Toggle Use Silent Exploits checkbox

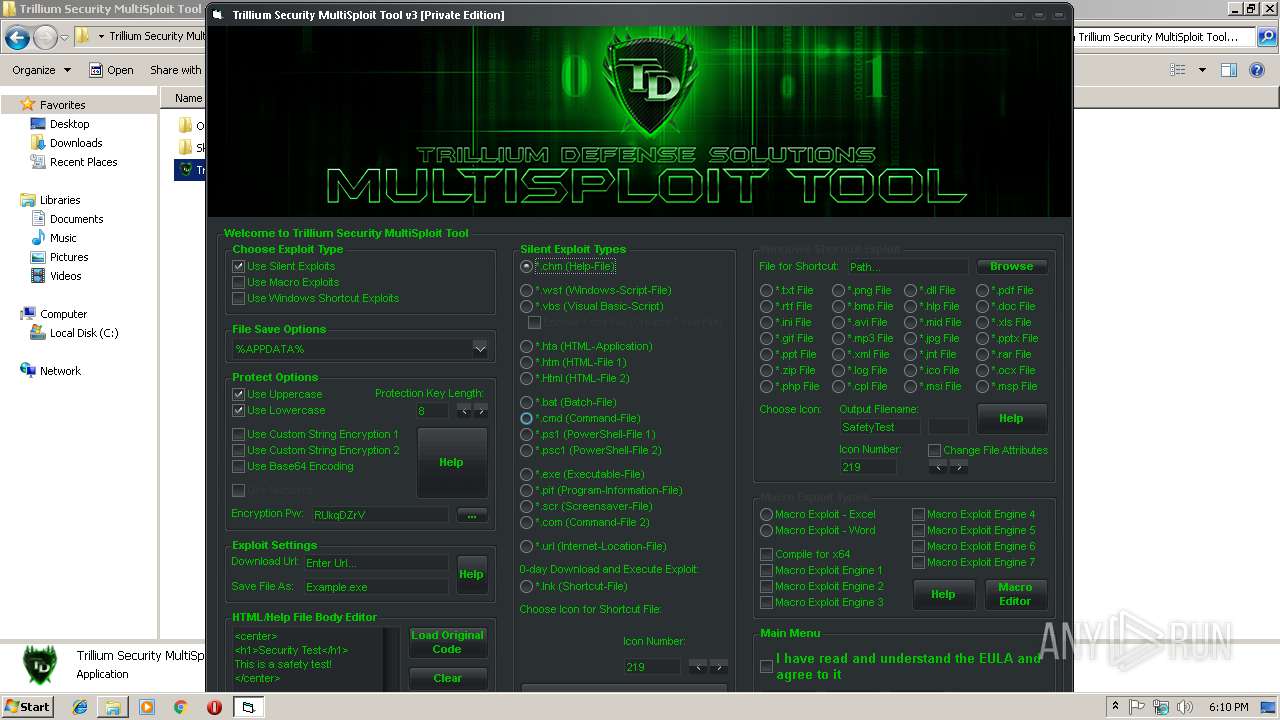pos(238,266)
